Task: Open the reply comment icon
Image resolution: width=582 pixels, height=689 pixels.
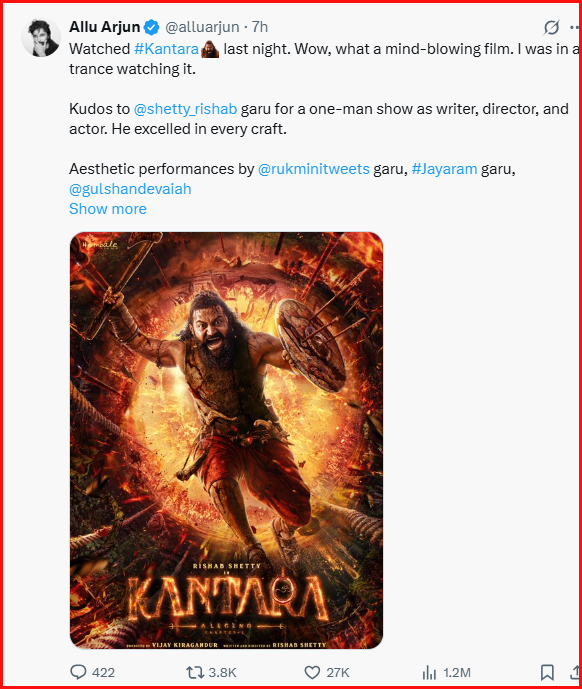Action: 79,672
